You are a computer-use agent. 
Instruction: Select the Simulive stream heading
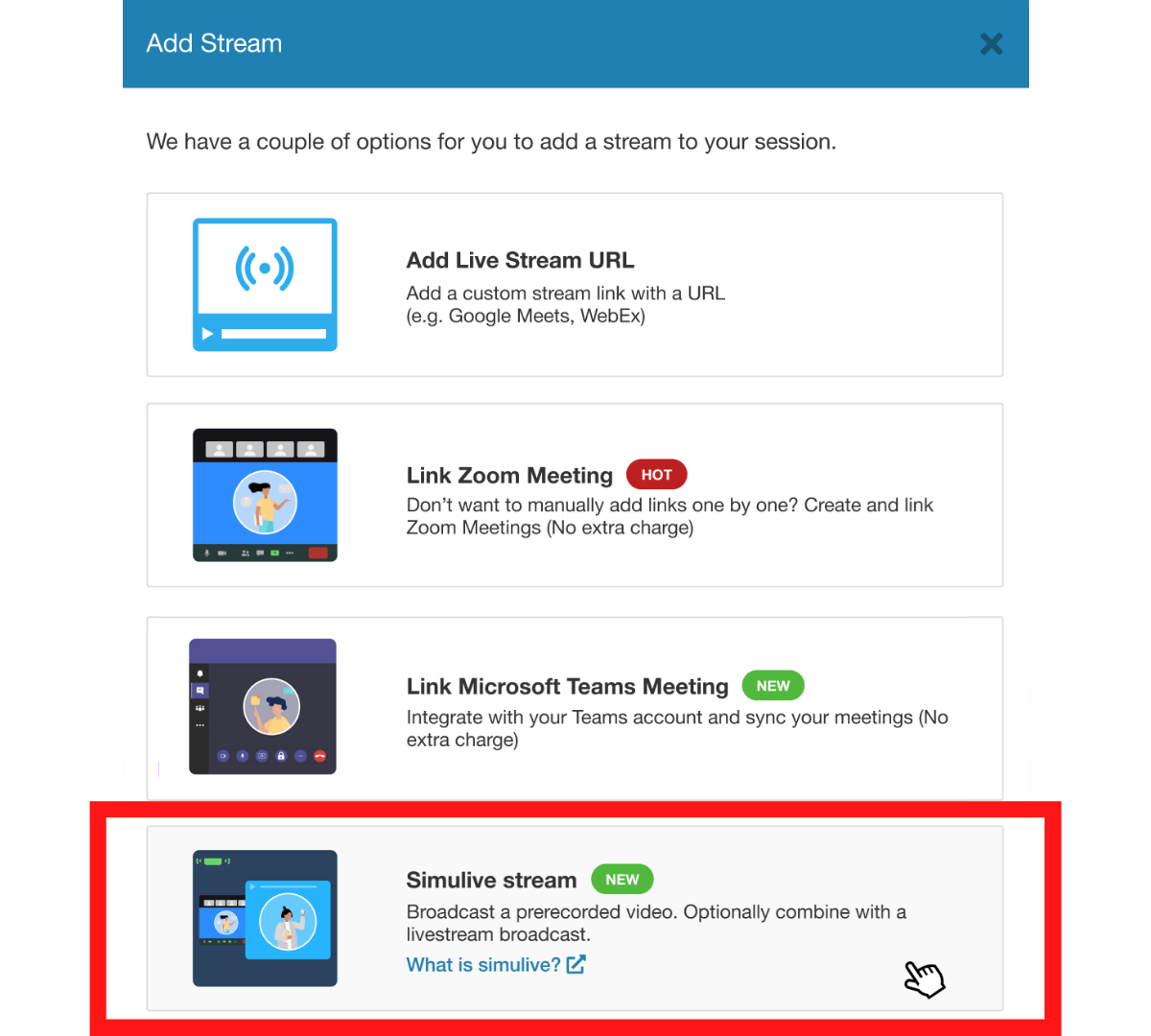pos(492,881)
